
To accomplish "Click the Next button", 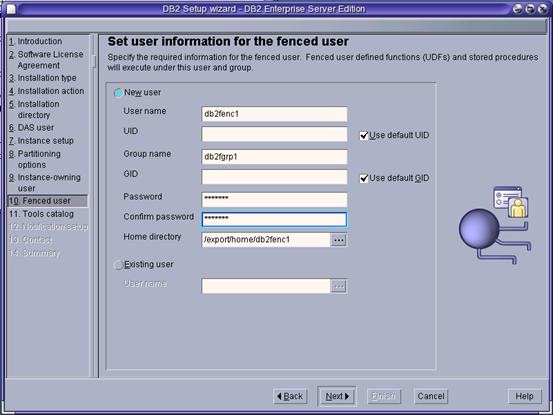I will (x=337, y=396).
